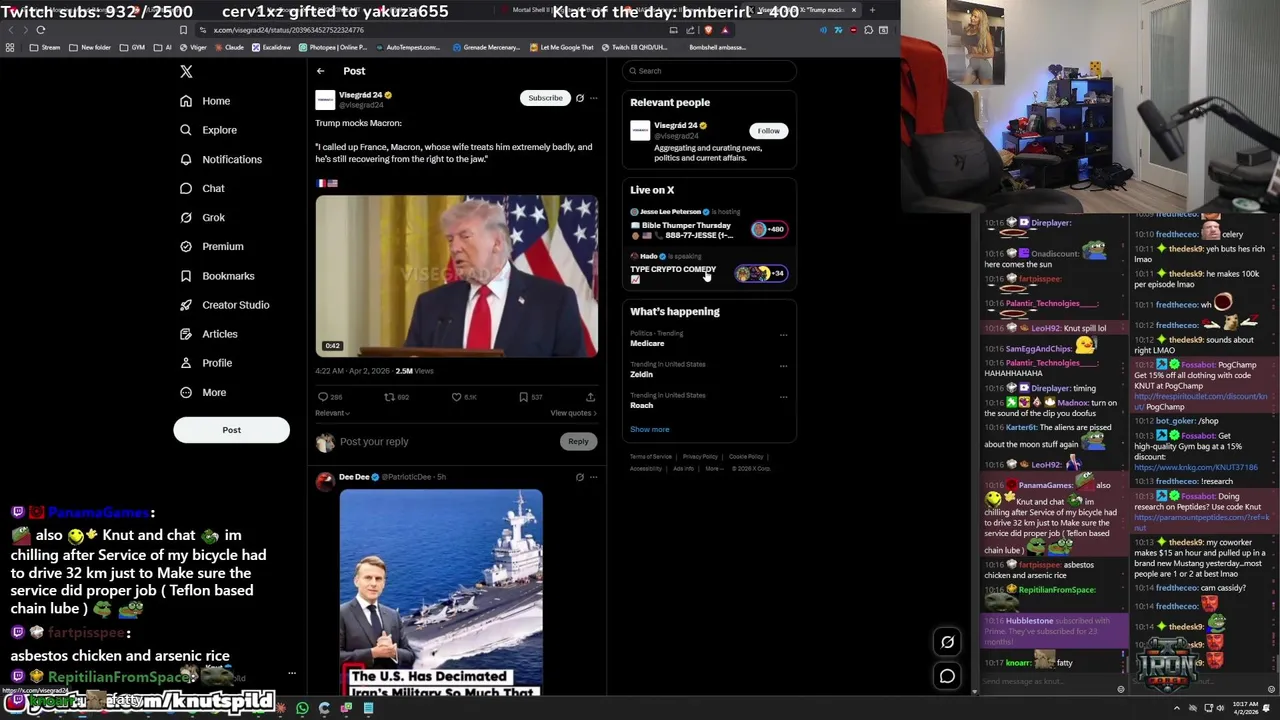Click browser address bar URL
This screenshot has height=720, width=1280.
289,30
